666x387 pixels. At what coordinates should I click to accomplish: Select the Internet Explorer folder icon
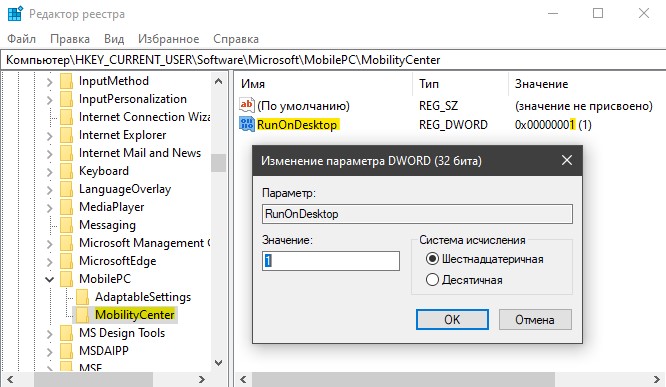click(x=66, y=135)
